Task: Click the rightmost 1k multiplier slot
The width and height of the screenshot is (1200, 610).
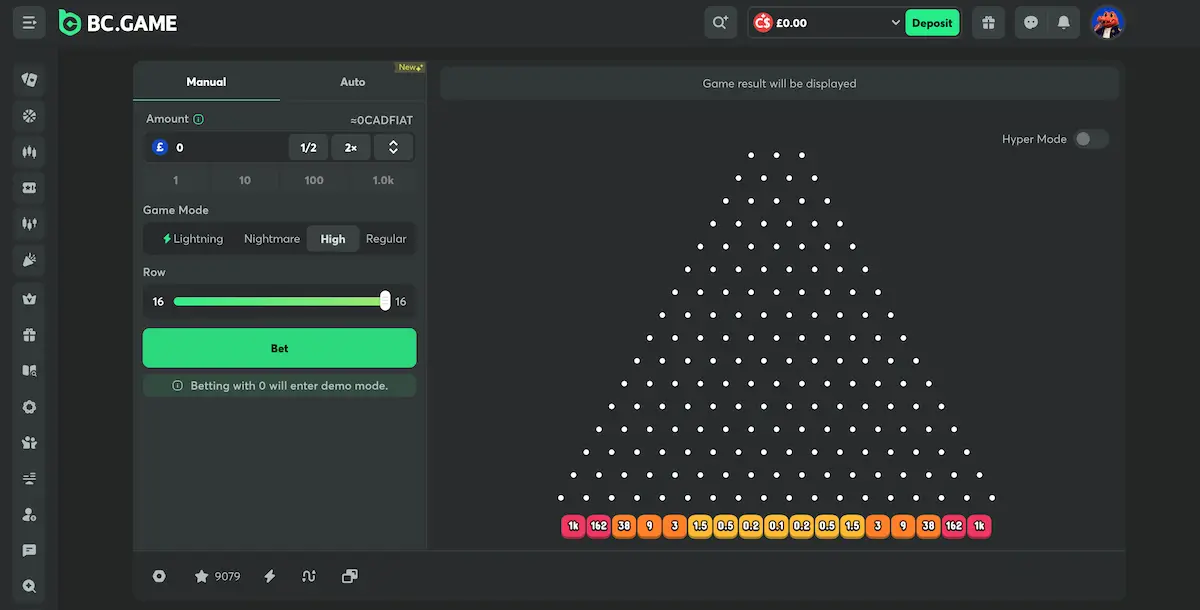Action: pos(979,526)
